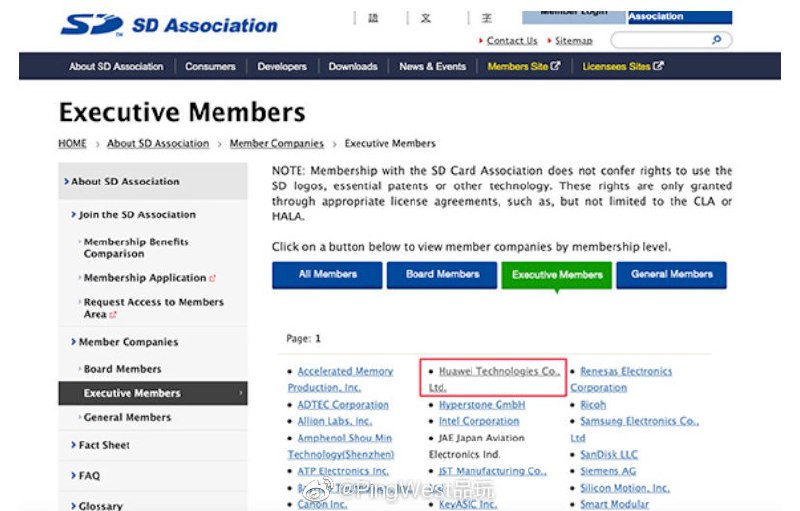Image resolution: width=800 pixels, height=511 pixels.
Task: Click the external link icon beside Members Site
Action: (x=555, y=67)
